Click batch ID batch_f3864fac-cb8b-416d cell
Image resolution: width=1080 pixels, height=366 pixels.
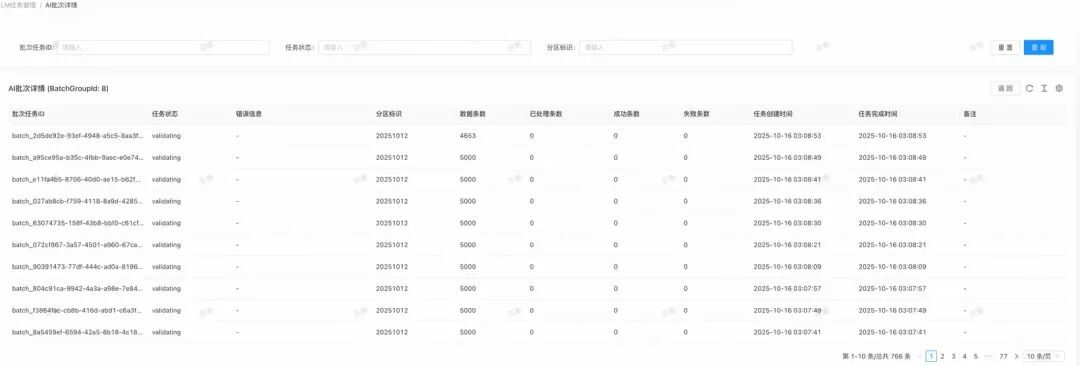77,310
